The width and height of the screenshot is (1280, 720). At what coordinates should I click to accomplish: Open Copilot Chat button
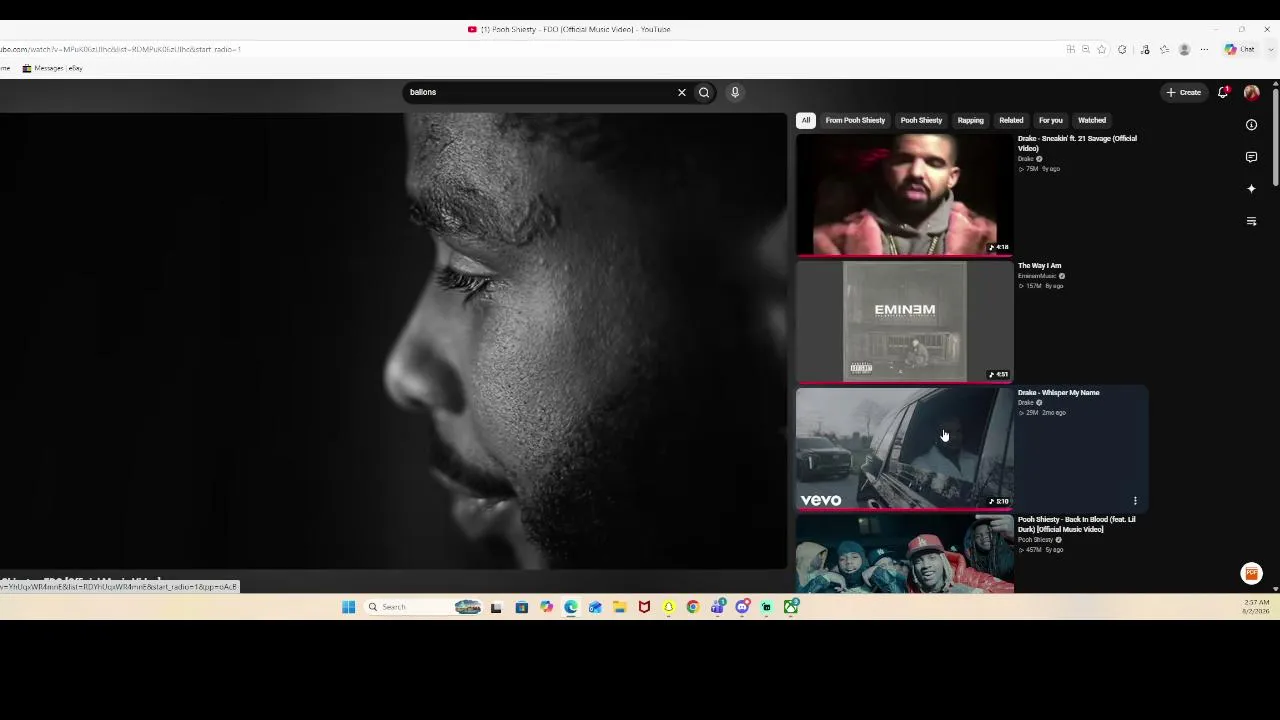[x=1240, y=49]
